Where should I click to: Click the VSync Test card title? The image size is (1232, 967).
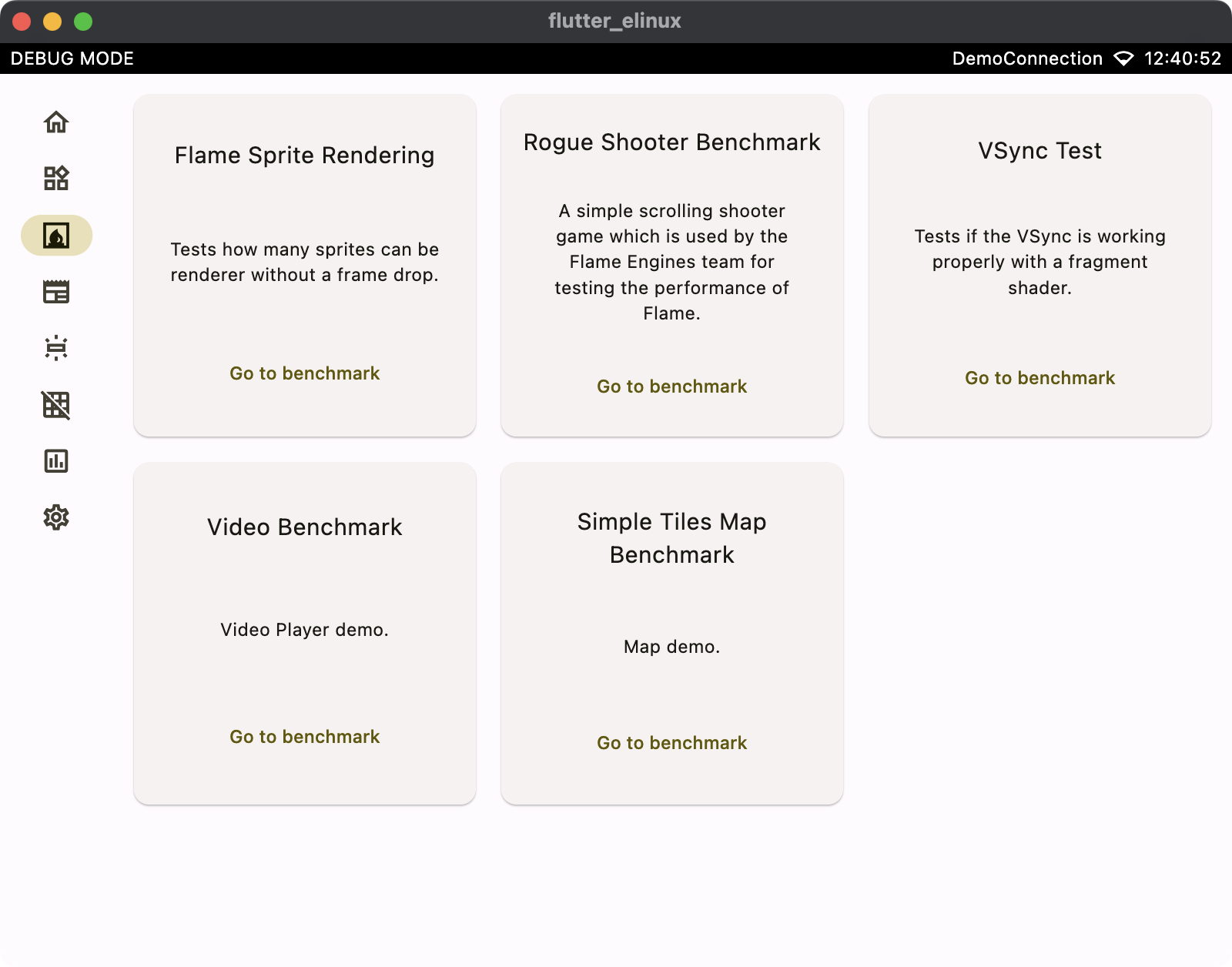(x=1040, y=151)
